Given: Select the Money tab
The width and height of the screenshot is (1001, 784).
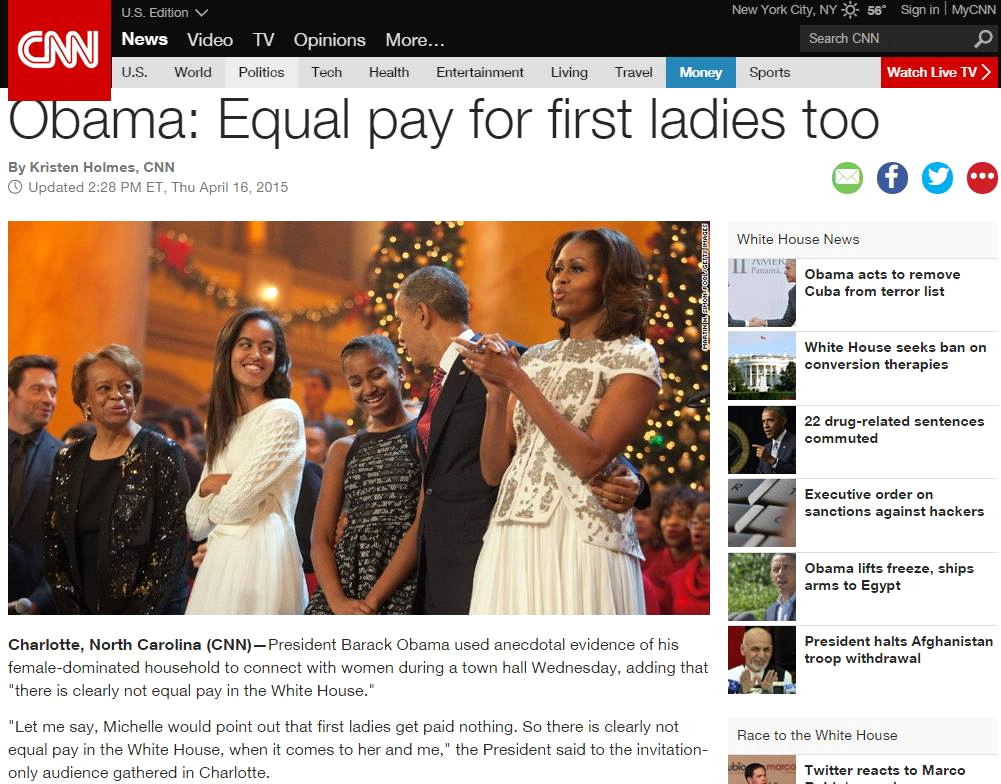Looking at the screenshot, I should coord(700,72).
